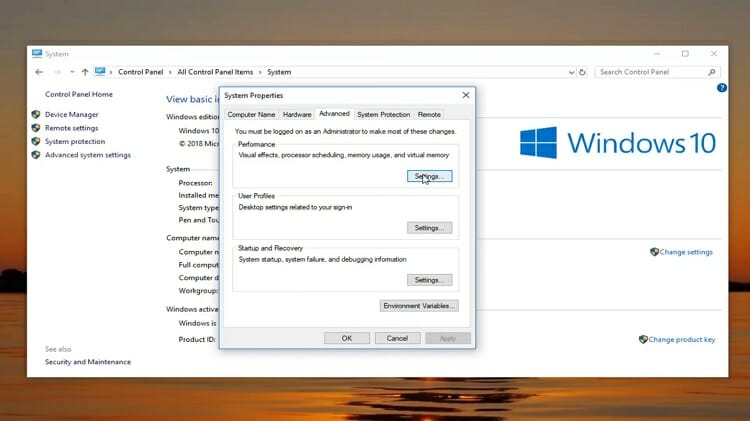
Task: Click All Control Panel Items breadcrumb
Action: click(x=215, y=72)
